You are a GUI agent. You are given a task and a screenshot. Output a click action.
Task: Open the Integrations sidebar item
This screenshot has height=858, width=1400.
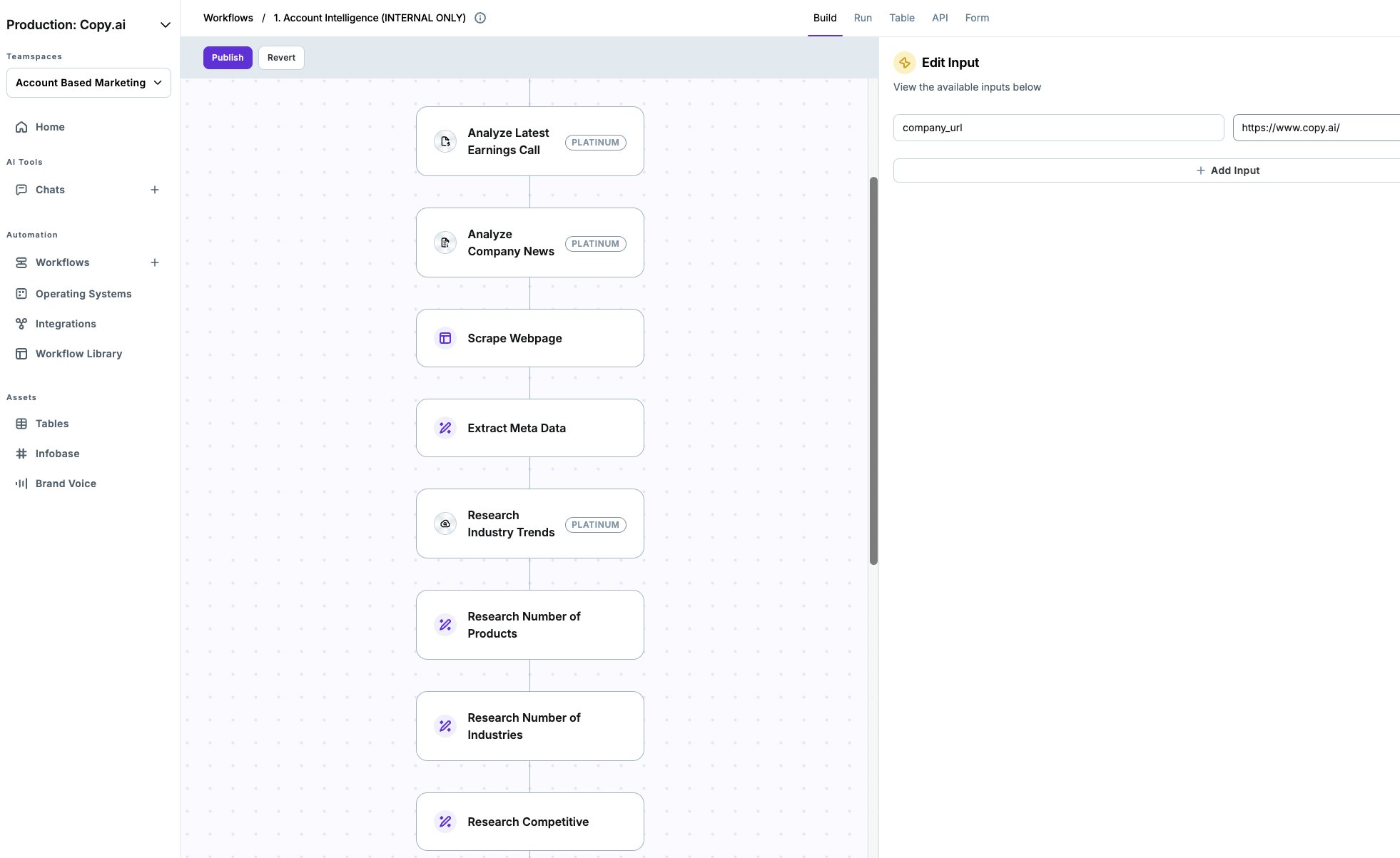click(x=66, y=324)
